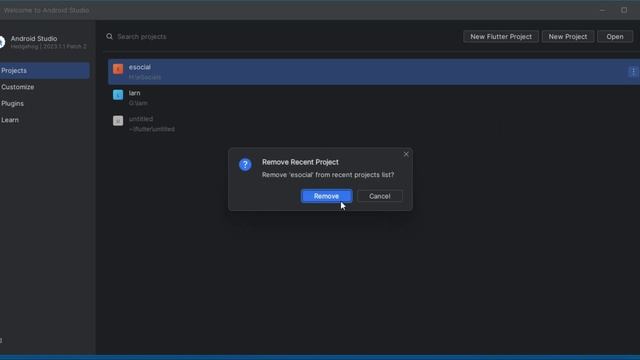
Task: Click the Android Studio logo icon
Action: coord(2,42)
